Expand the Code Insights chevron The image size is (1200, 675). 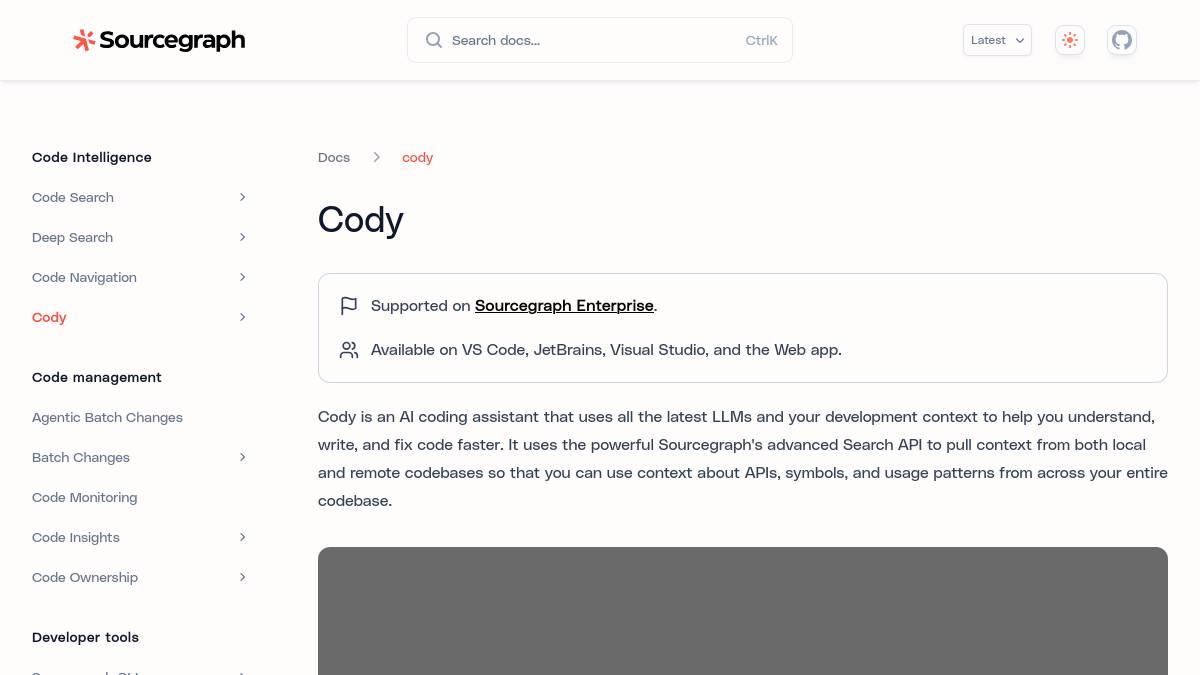pyautogui.click(x=242, y=537)
